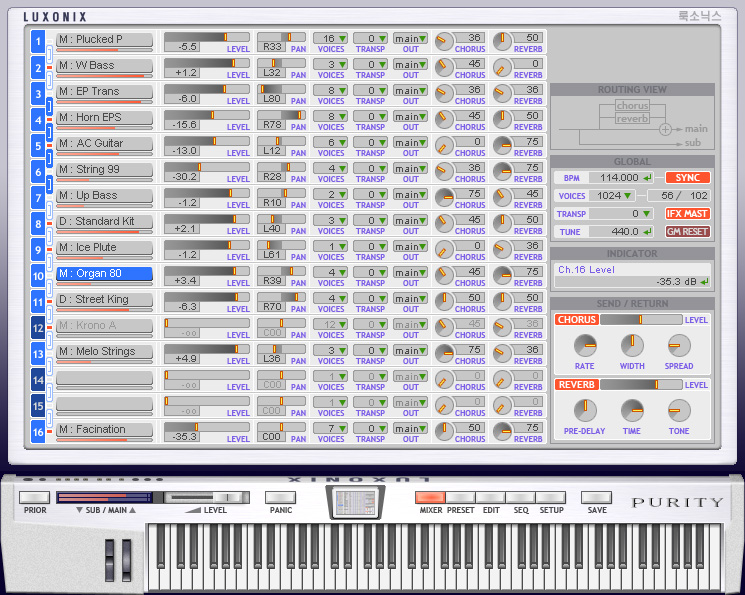Screen dimensions: 745x595
Task: Switch to the MIXER page
Action: click(430, 498)
